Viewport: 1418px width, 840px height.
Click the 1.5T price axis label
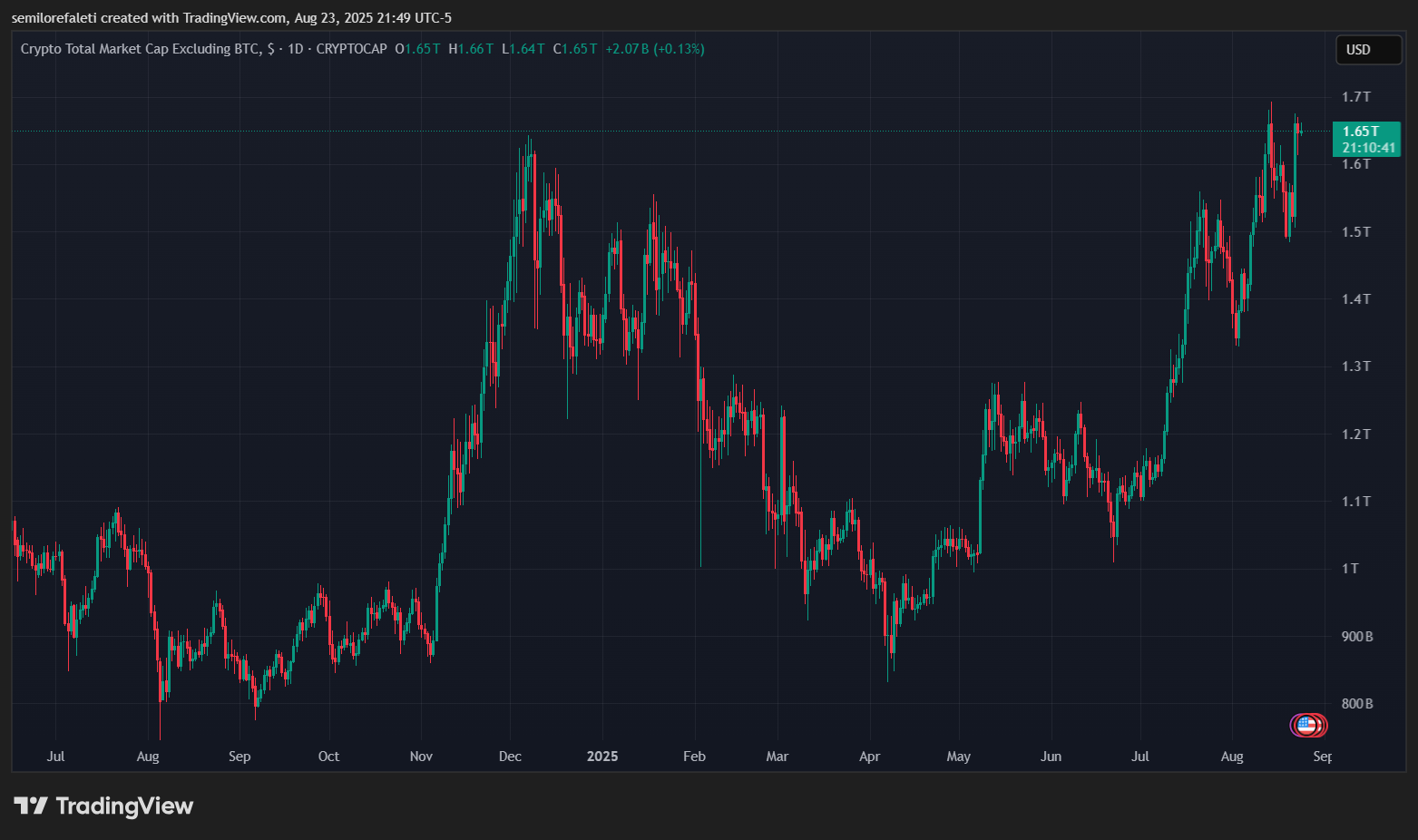(x=1356, y=232)
